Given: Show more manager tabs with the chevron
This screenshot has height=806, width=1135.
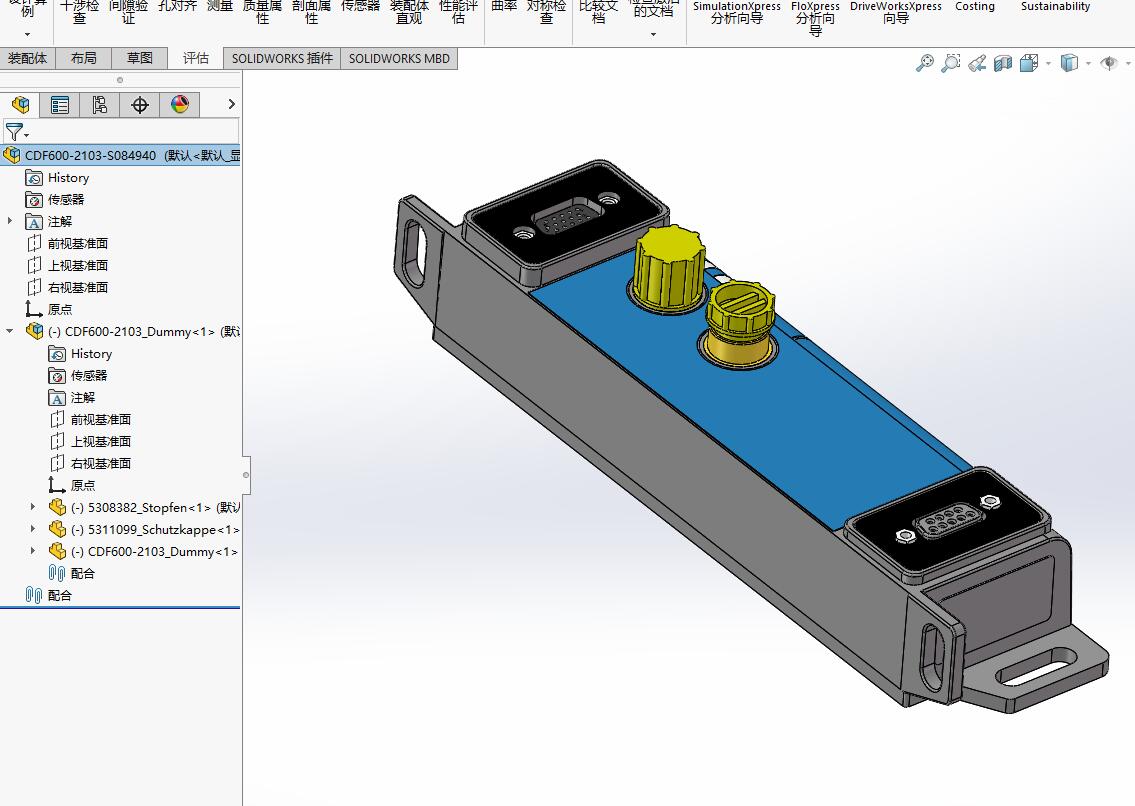Looking at the screenshot, I should [231, 104].
